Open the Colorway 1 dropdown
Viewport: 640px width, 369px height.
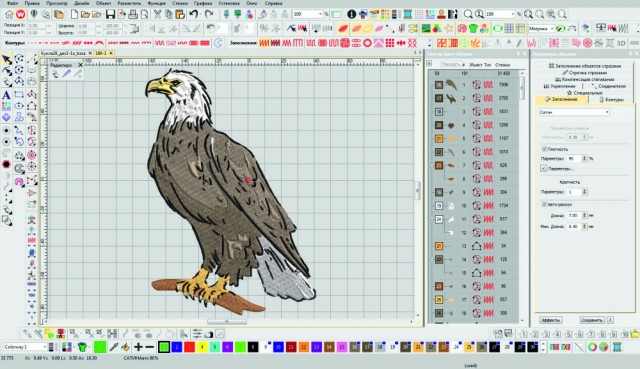click(x=25, y=347)
